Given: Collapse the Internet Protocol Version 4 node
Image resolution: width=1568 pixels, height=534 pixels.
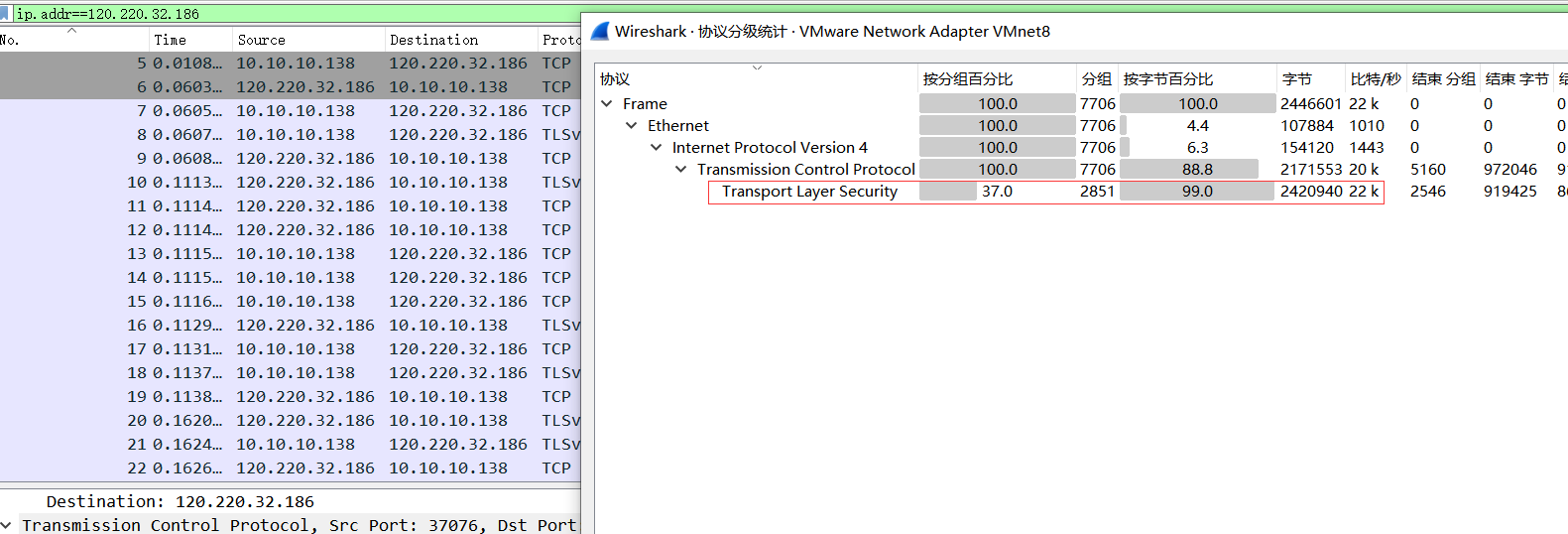Looking at the screenshot, I should 657,148.
